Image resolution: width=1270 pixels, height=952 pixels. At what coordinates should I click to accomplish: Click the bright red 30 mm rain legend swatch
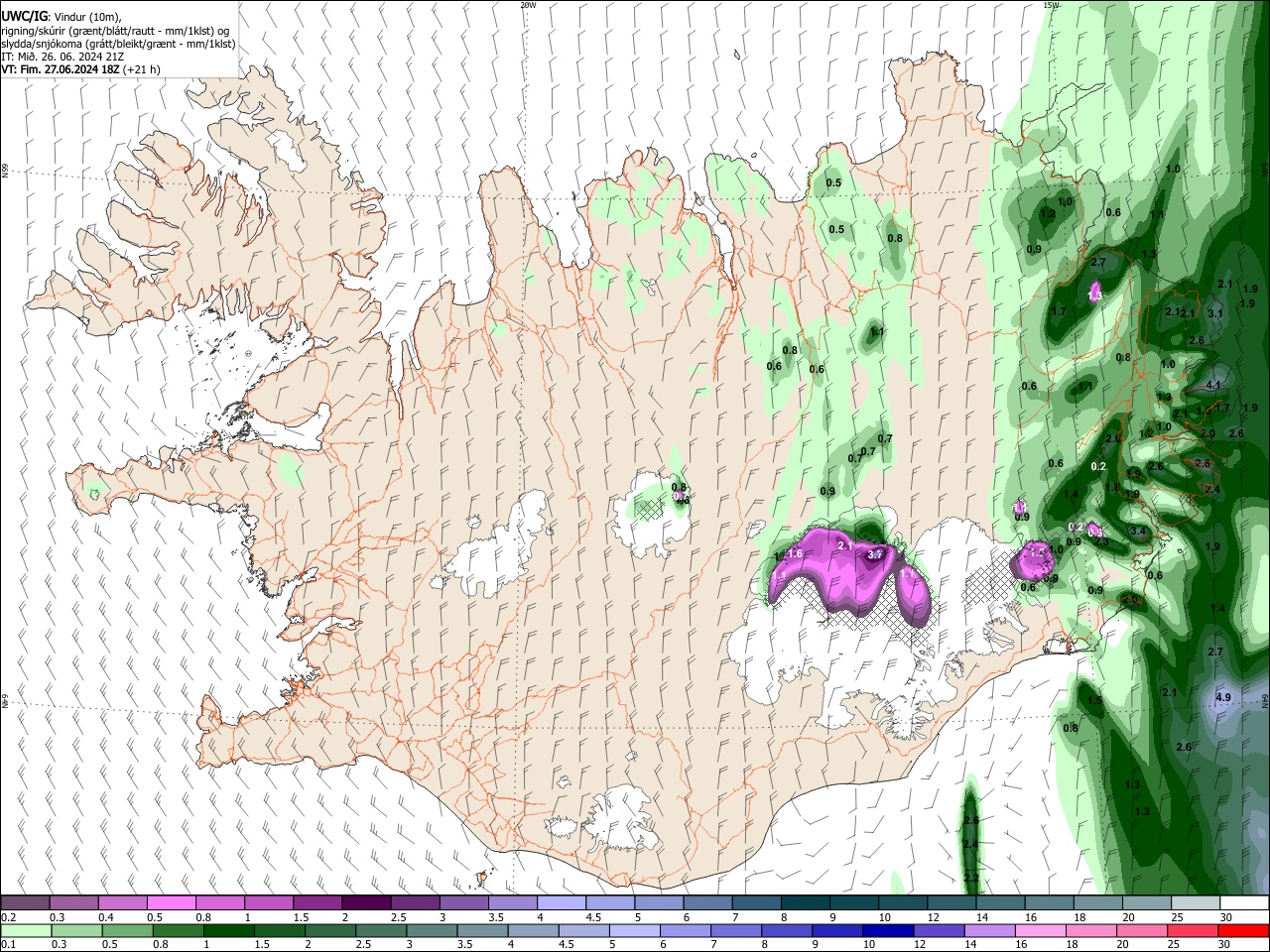[x=1244, y=930]
